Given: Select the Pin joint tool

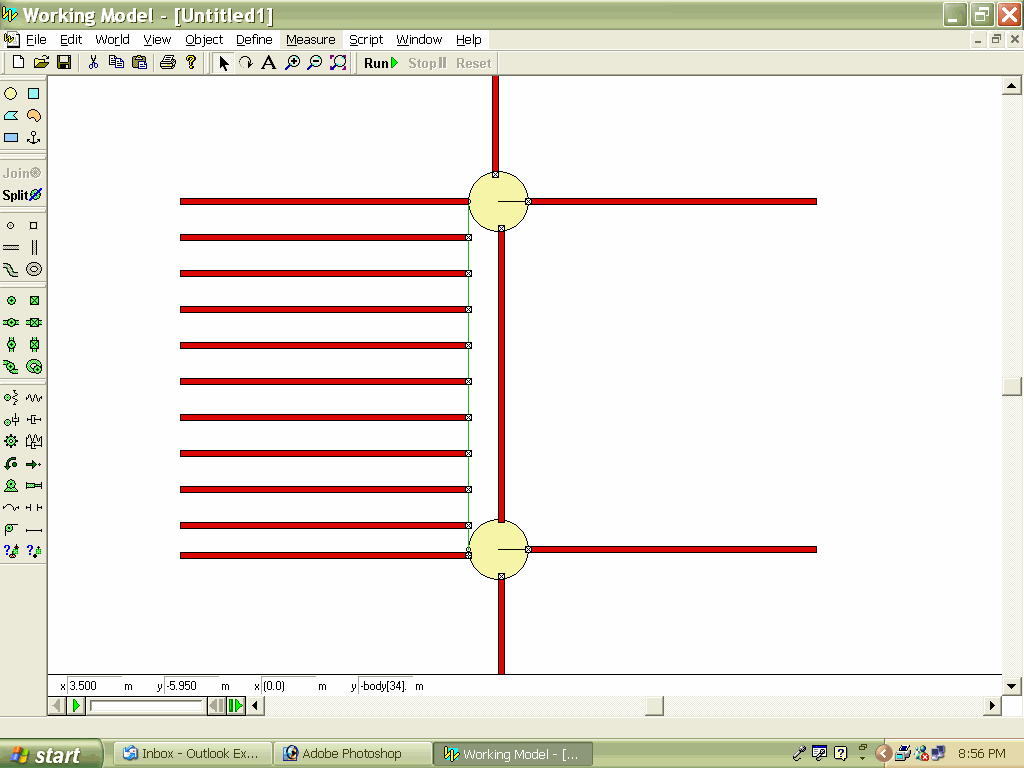Looking at the screenshot, I should [x=11, y=300].
